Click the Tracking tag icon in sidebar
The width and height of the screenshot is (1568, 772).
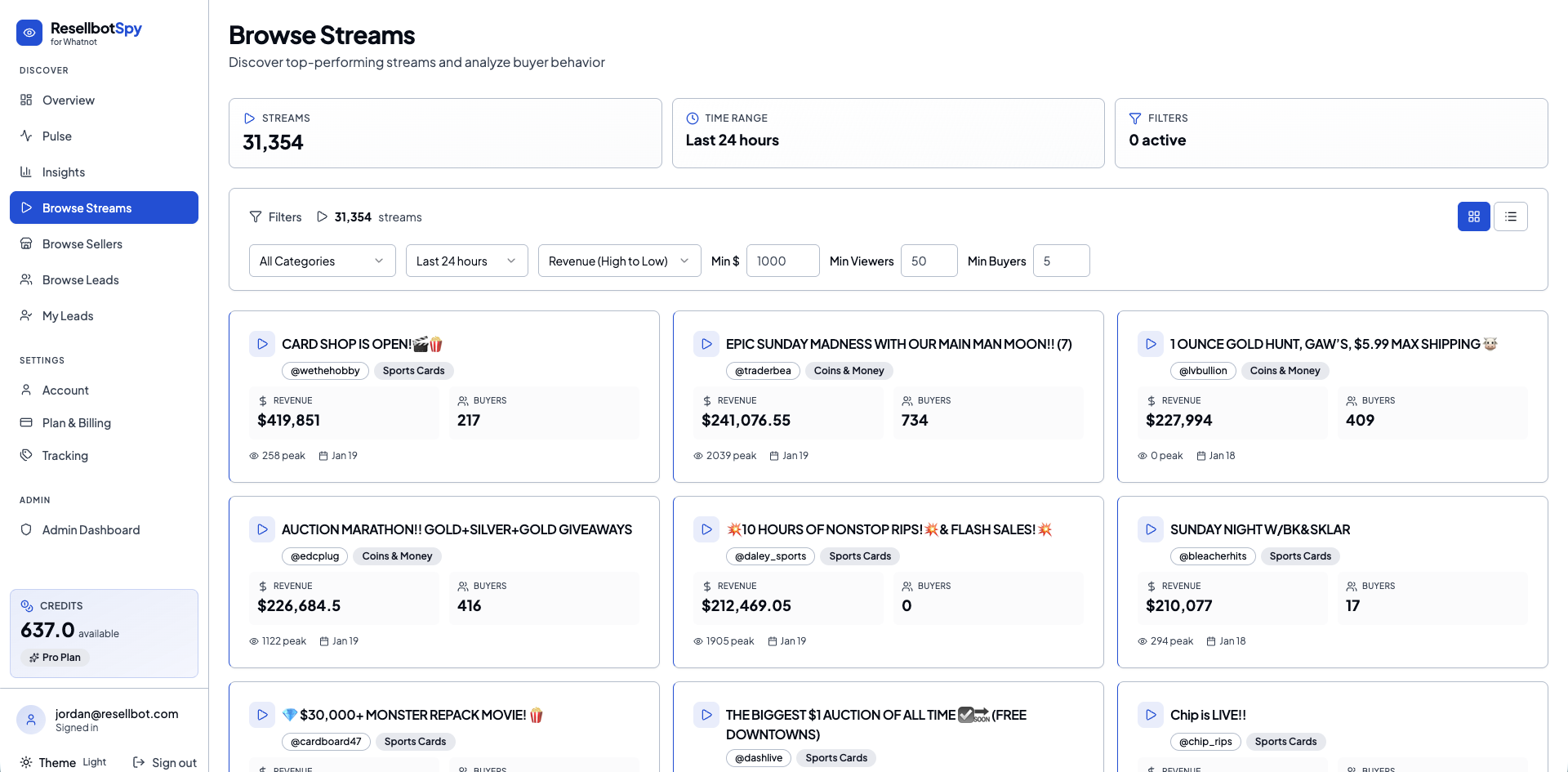[x=26, y=455]
